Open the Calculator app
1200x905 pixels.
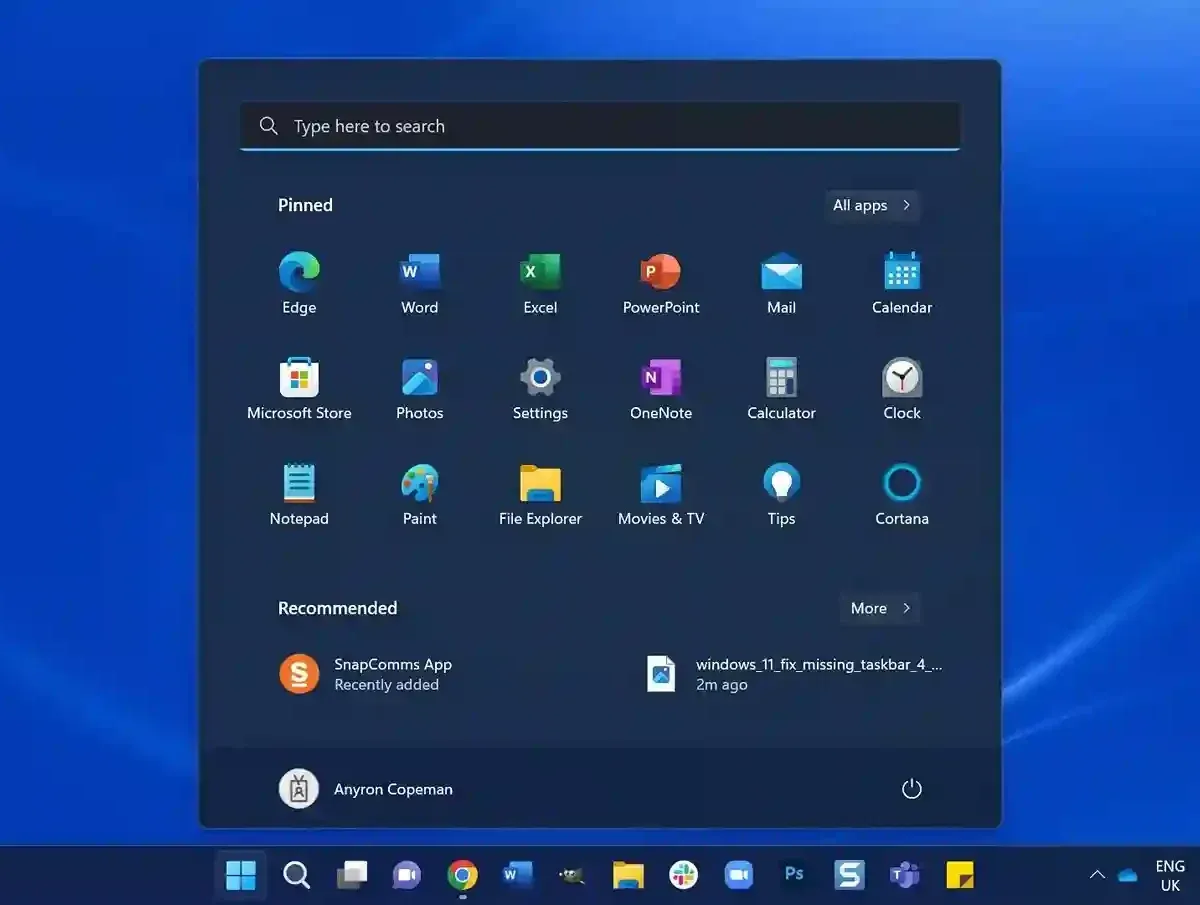coord(781,389)
